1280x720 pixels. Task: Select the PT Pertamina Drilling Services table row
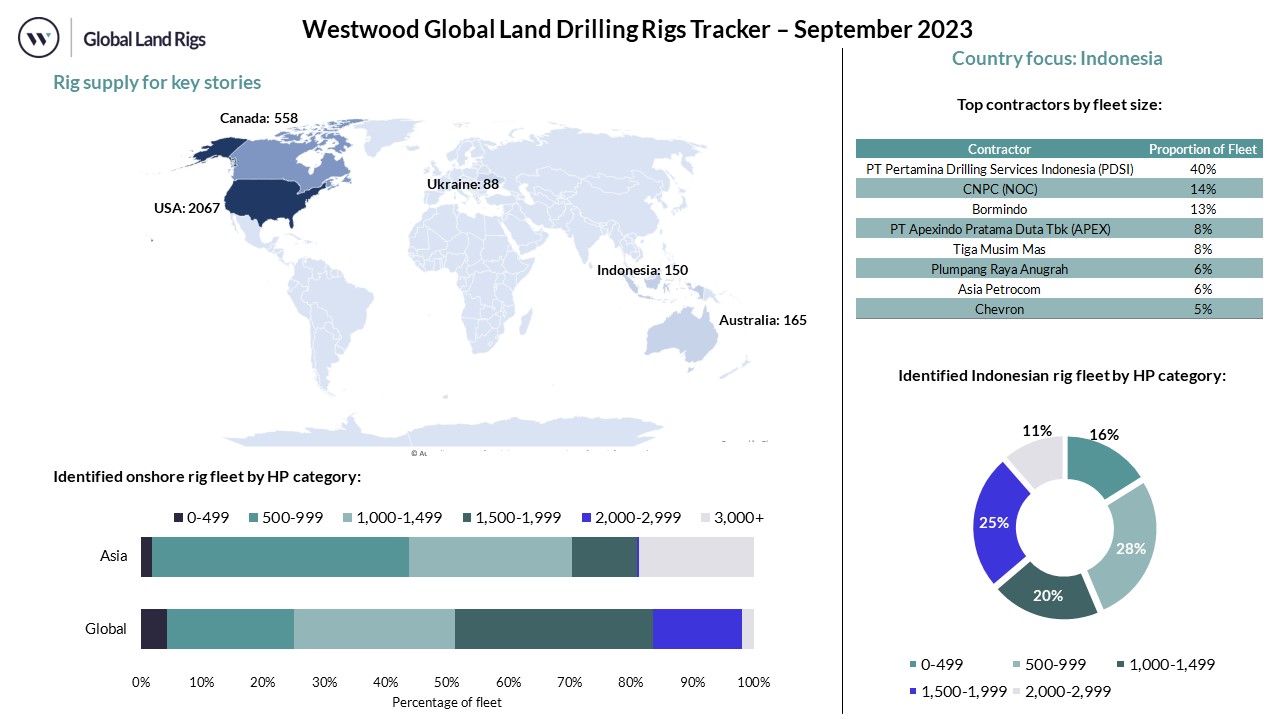[1059, 169]
